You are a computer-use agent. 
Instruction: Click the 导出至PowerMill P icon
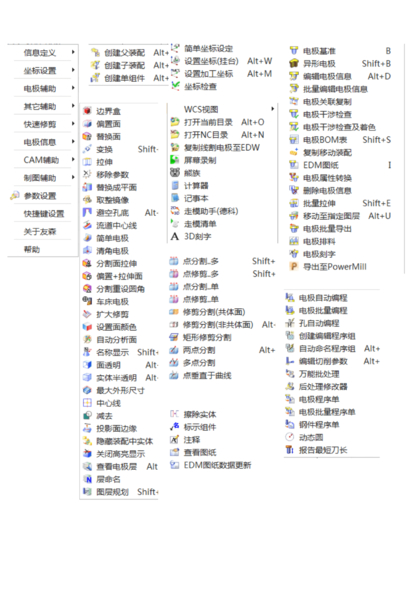(x=294, y=267)
